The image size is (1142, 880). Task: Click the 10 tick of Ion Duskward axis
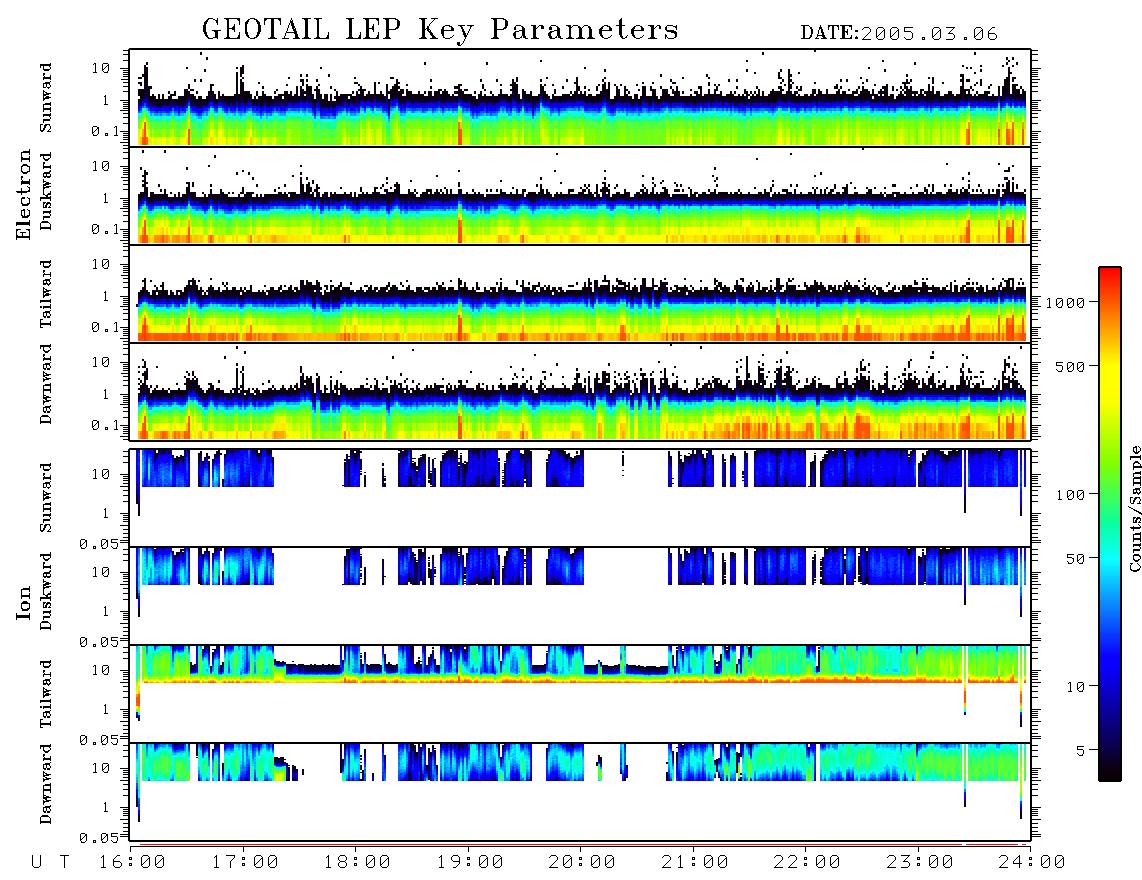point(101,573)
